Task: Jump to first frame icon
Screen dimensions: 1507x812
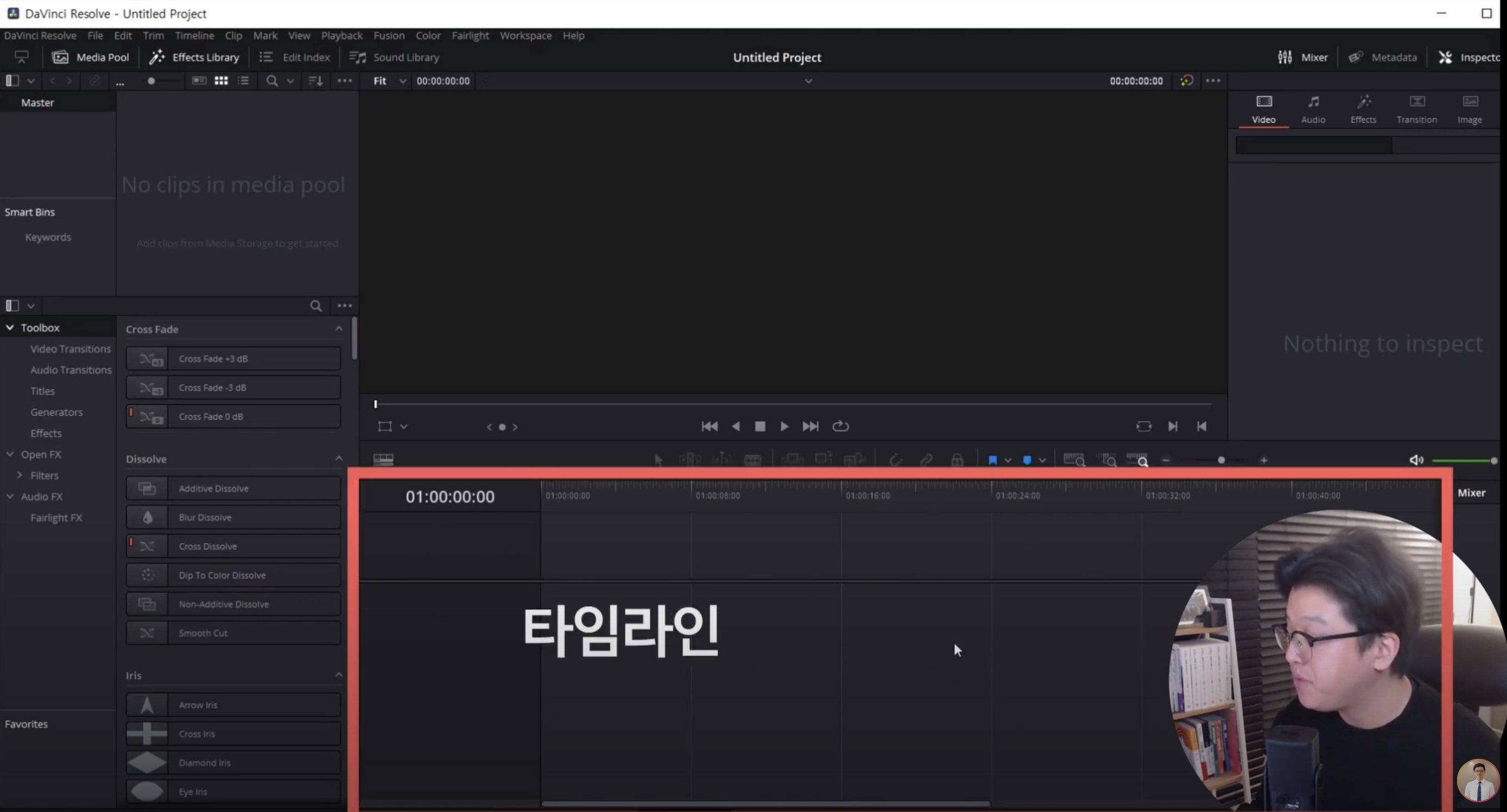Action: point(709,427)
